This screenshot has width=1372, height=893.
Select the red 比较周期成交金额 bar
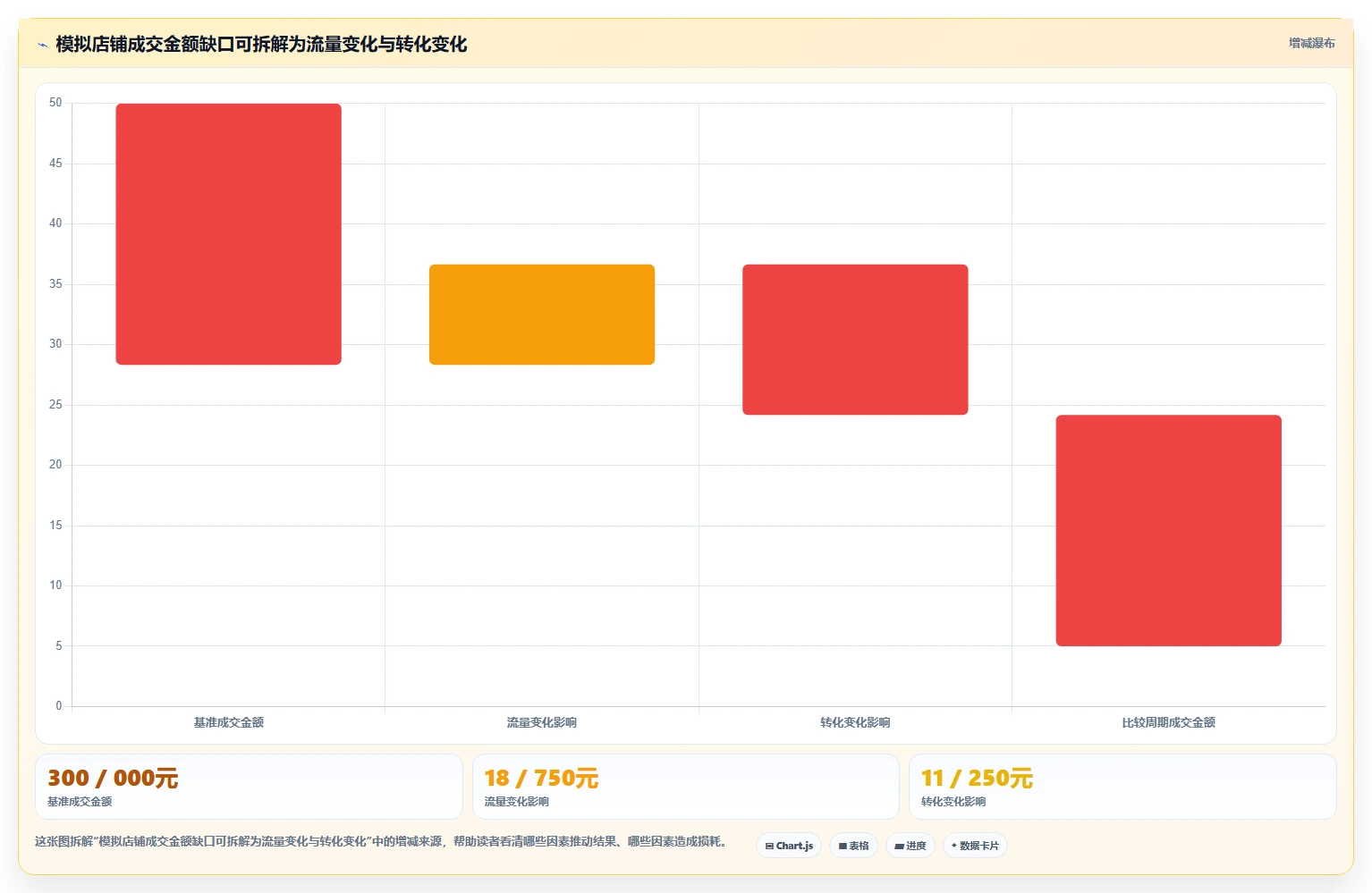tap(1168, 530)
